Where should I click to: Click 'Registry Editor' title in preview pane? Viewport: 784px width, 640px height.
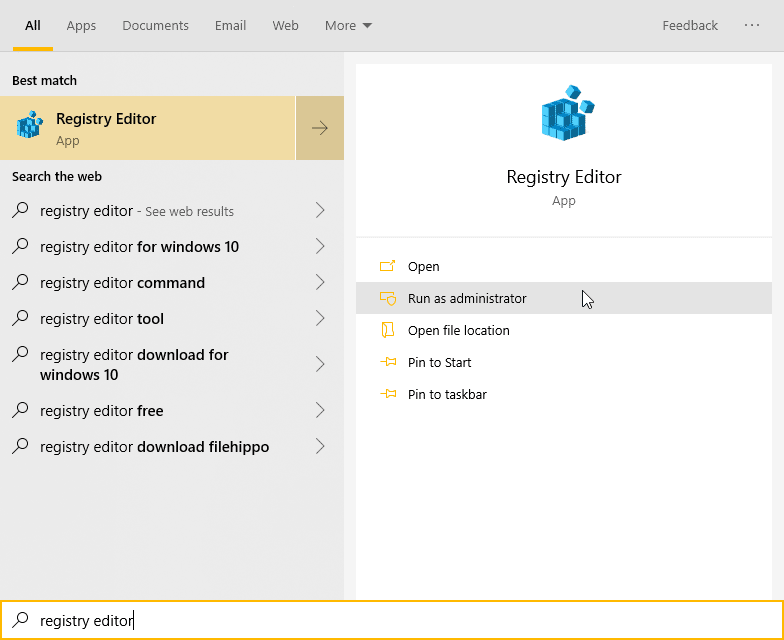coord(564,177)
